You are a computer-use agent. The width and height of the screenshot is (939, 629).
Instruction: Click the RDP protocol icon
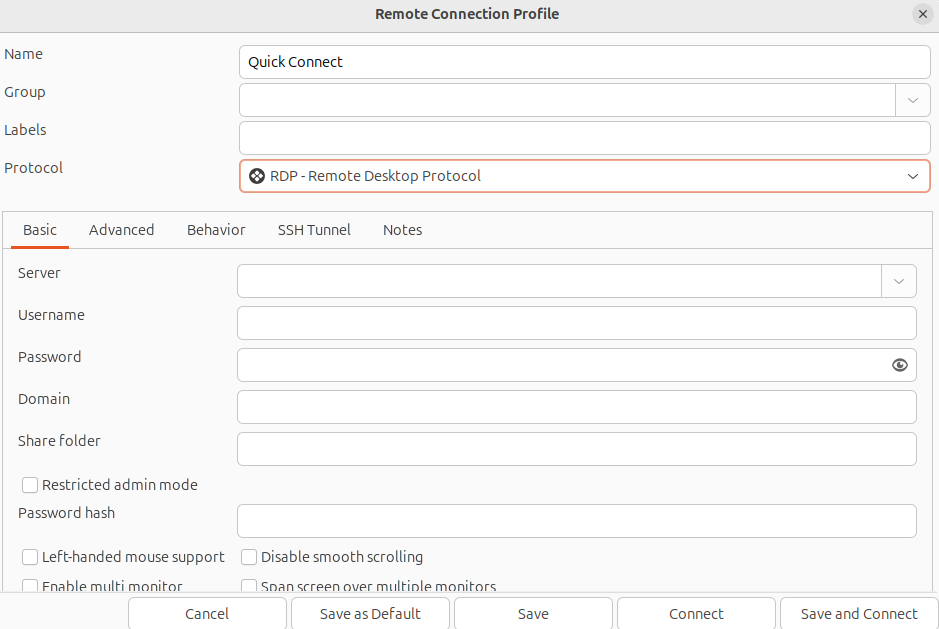(257, 176)
